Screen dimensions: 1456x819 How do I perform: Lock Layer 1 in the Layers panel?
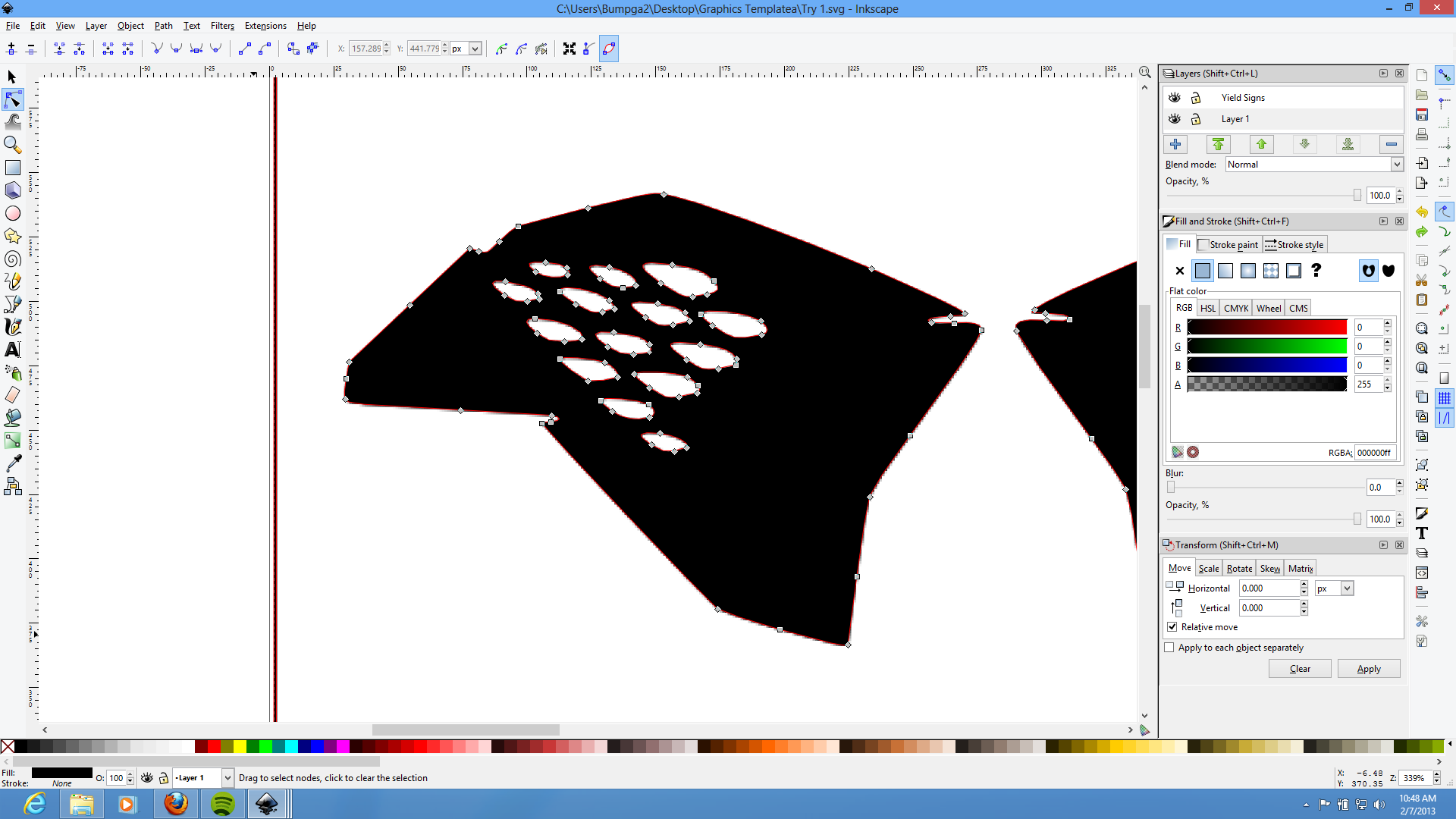1197,119
